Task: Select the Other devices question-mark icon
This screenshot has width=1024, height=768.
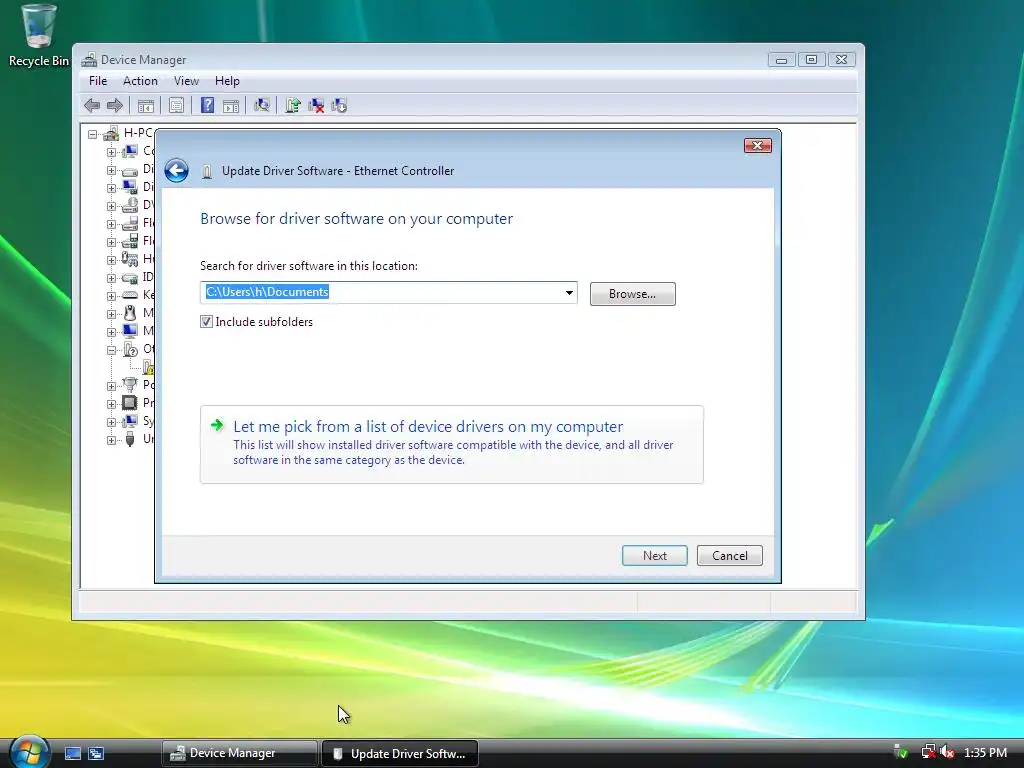Action: (130, 349)
